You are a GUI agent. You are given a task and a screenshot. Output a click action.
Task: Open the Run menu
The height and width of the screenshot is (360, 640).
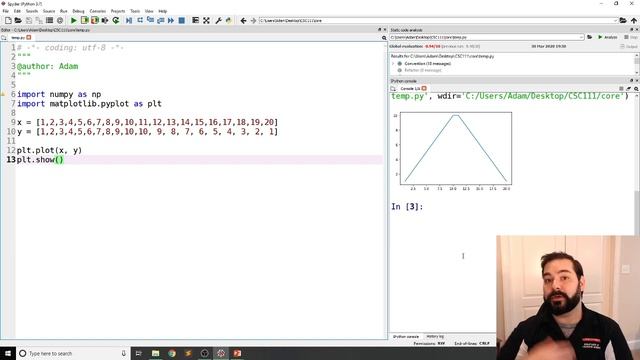pyautogui.click(x=64, y=11)
